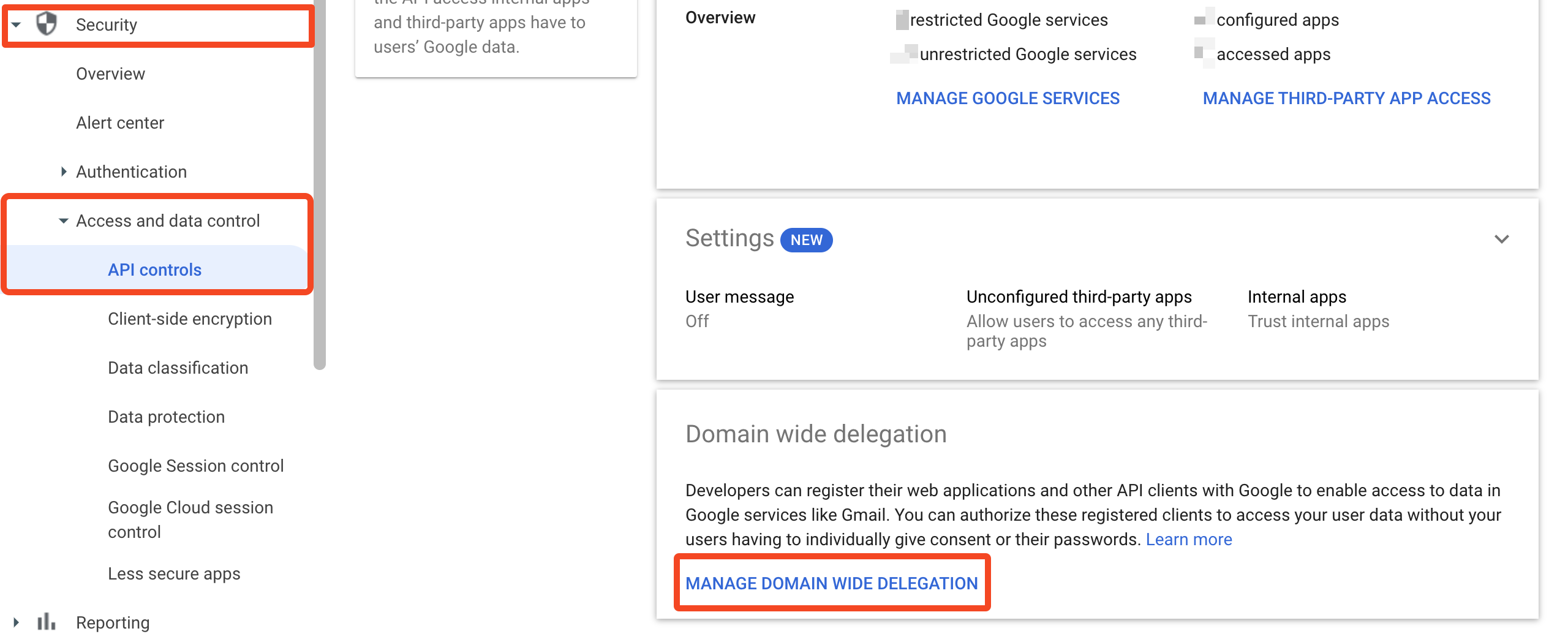This screenshot has width=1568, height=642.
Task: Open Client-side encryption settings
Action: click(x=189, y=319)
